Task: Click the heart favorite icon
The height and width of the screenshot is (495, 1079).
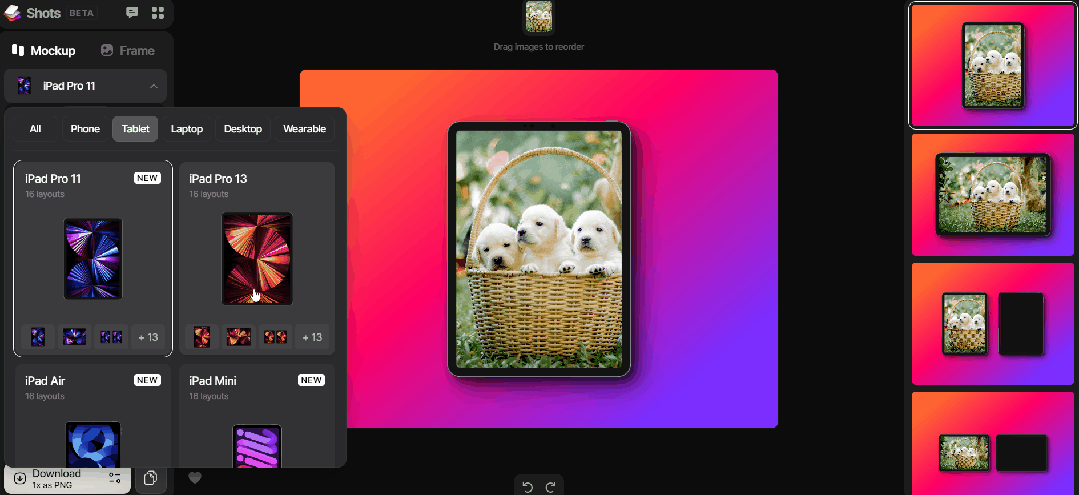Action: click(195, 477)
